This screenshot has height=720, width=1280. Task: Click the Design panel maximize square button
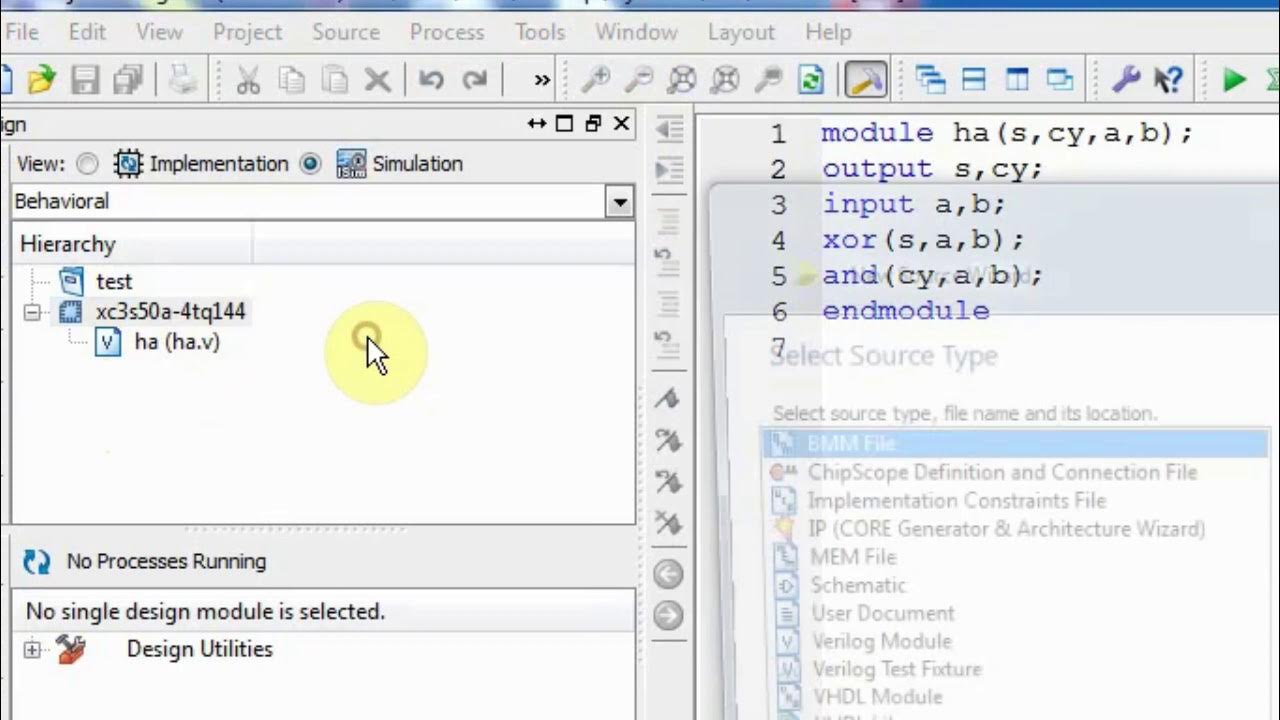point(564,124)
